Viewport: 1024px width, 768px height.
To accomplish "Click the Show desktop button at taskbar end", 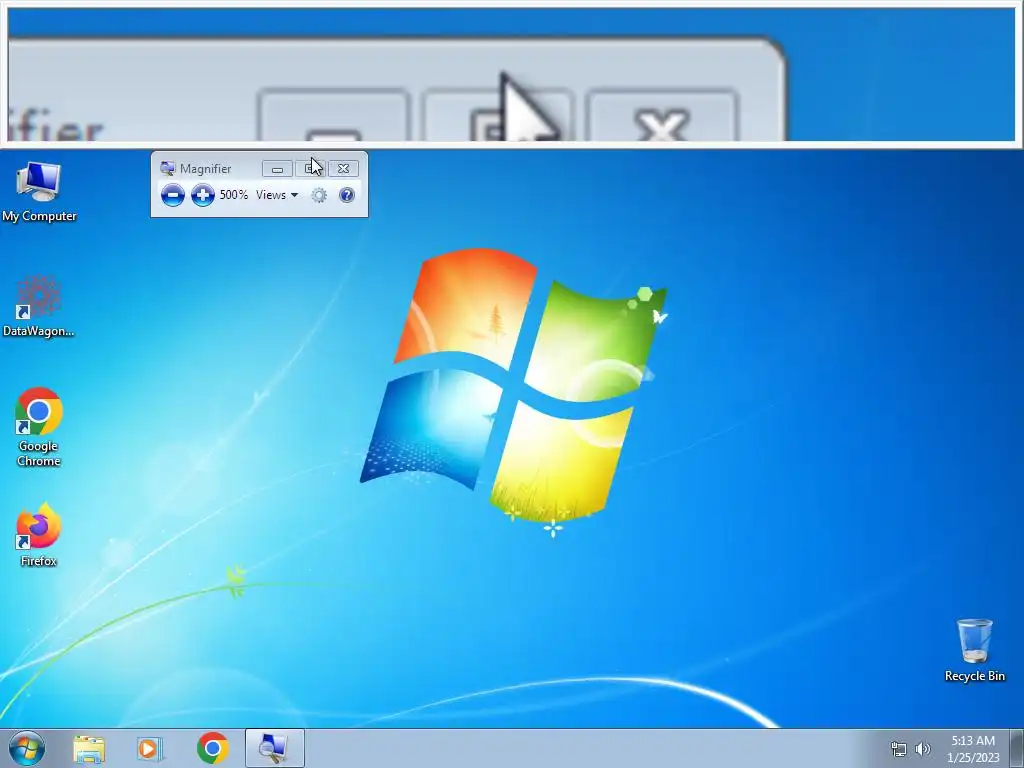I will [1017, 748].
